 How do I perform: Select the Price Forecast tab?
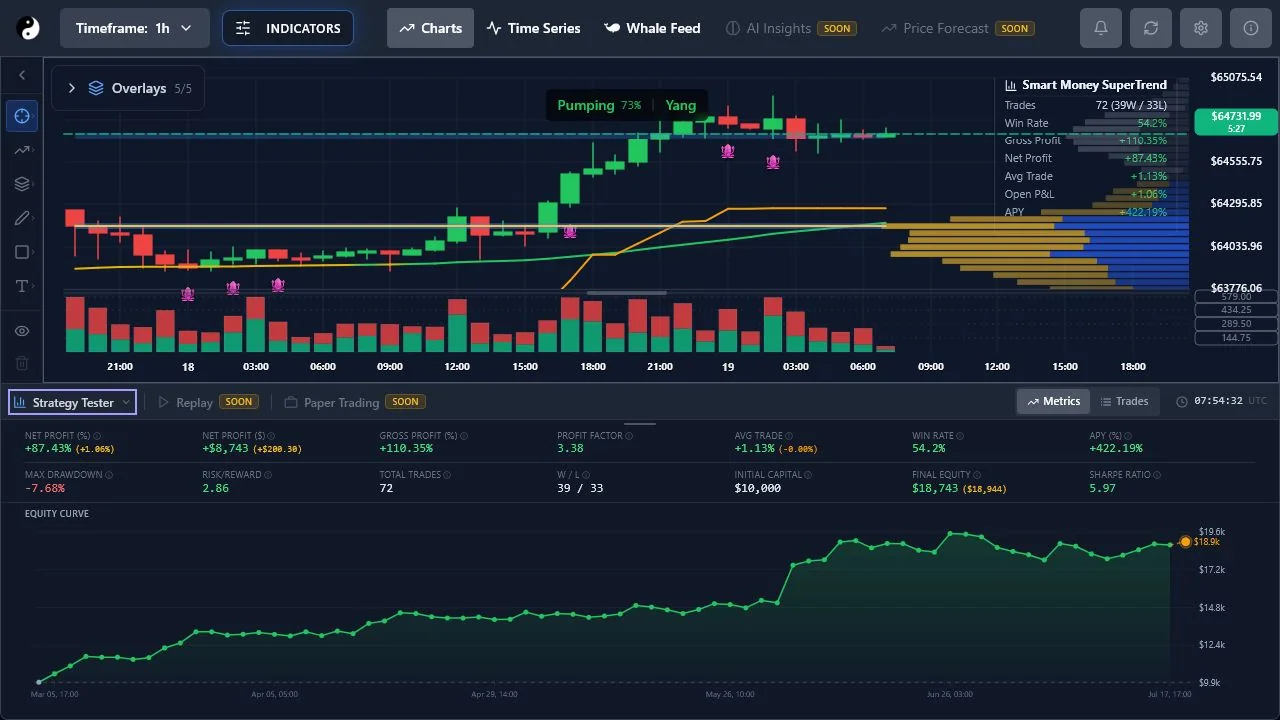(x=958, y=28)
